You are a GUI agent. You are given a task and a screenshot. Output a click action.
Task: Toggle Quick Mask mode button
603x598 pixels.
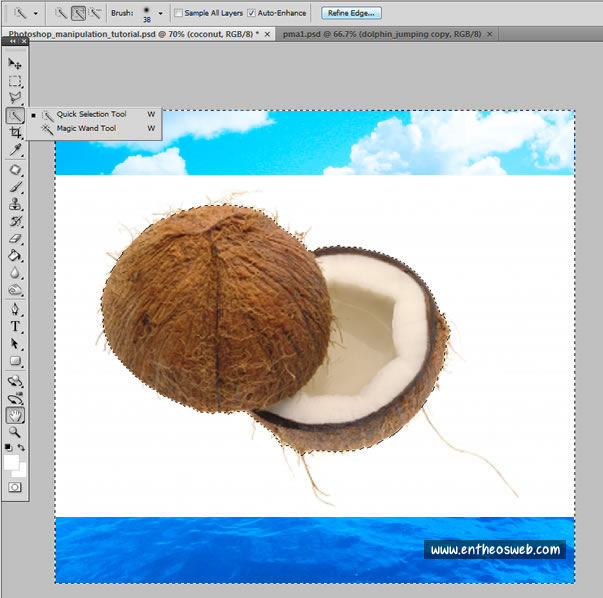pyautogui.click(x=15, y=486)
